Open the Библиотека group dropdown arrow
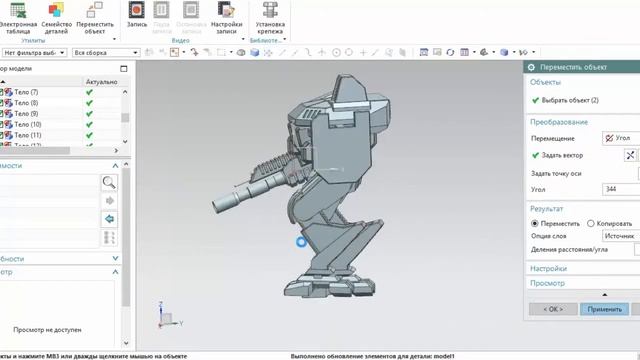 pyautogui.click(x=284, y=40)
